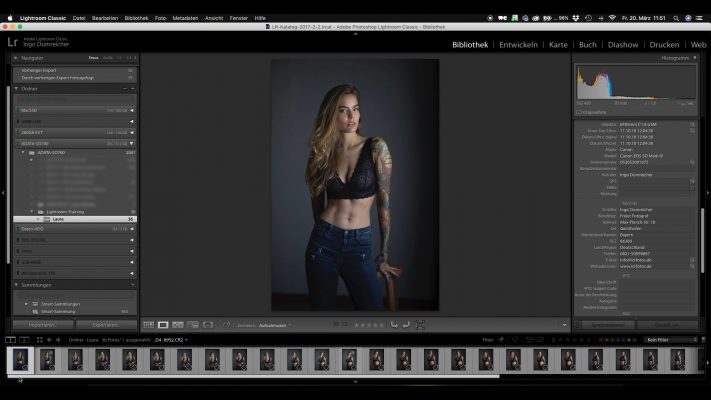Open the Metadaten menu
711x400 pixels.
[x=184, y=17]
